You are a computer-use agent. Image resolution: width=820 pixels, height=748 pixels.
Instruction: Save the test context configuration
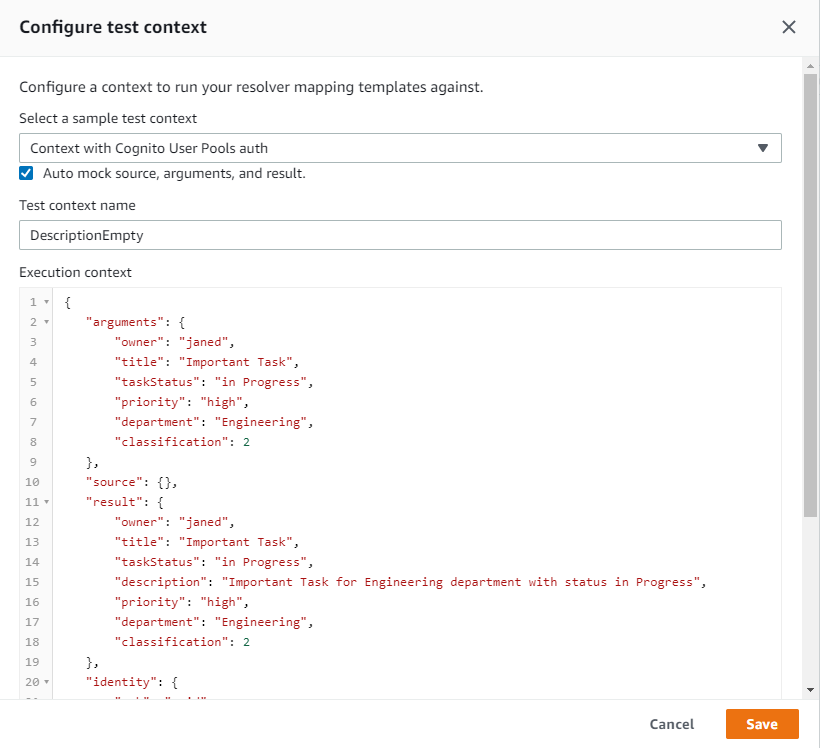(x=762, y=724)
